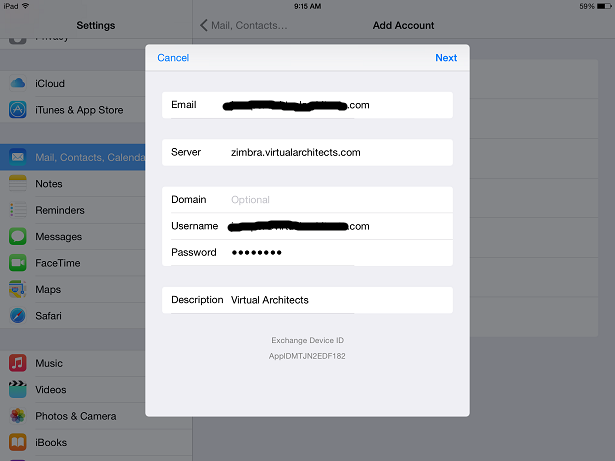The image size is (615, 461).
Task: Tap the device ID ApplDMTJN2EDF182
Action: (307, 356)
